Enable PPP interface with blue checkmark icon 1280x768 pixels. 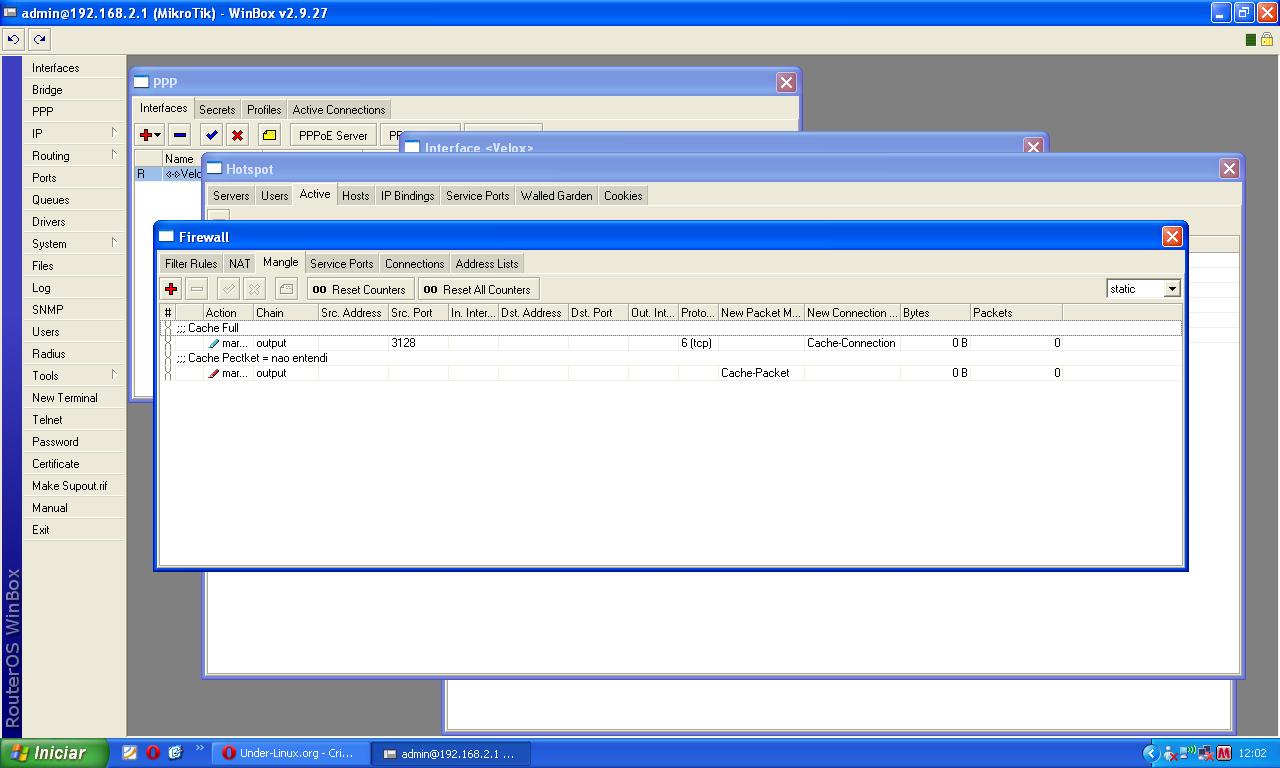[211, 135]
